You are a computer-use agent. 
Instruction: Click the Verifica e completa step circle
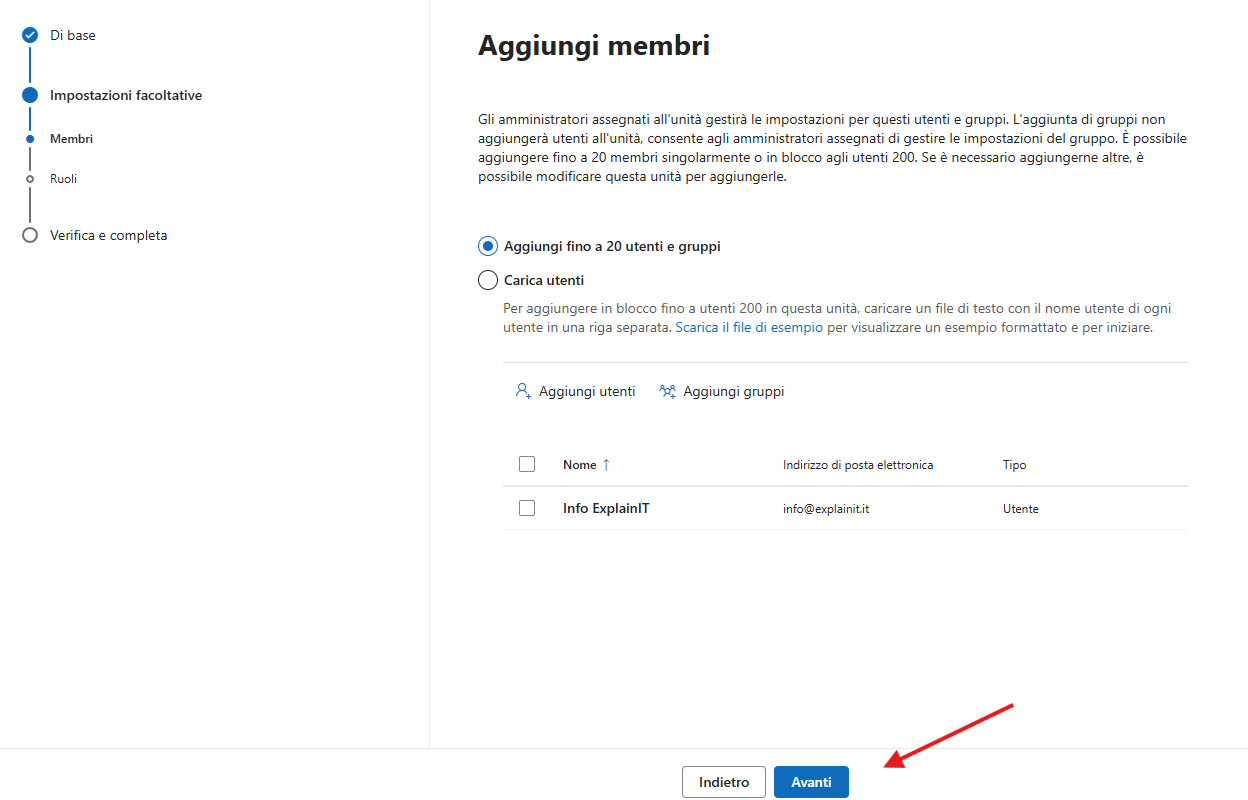tap(30, 235)
